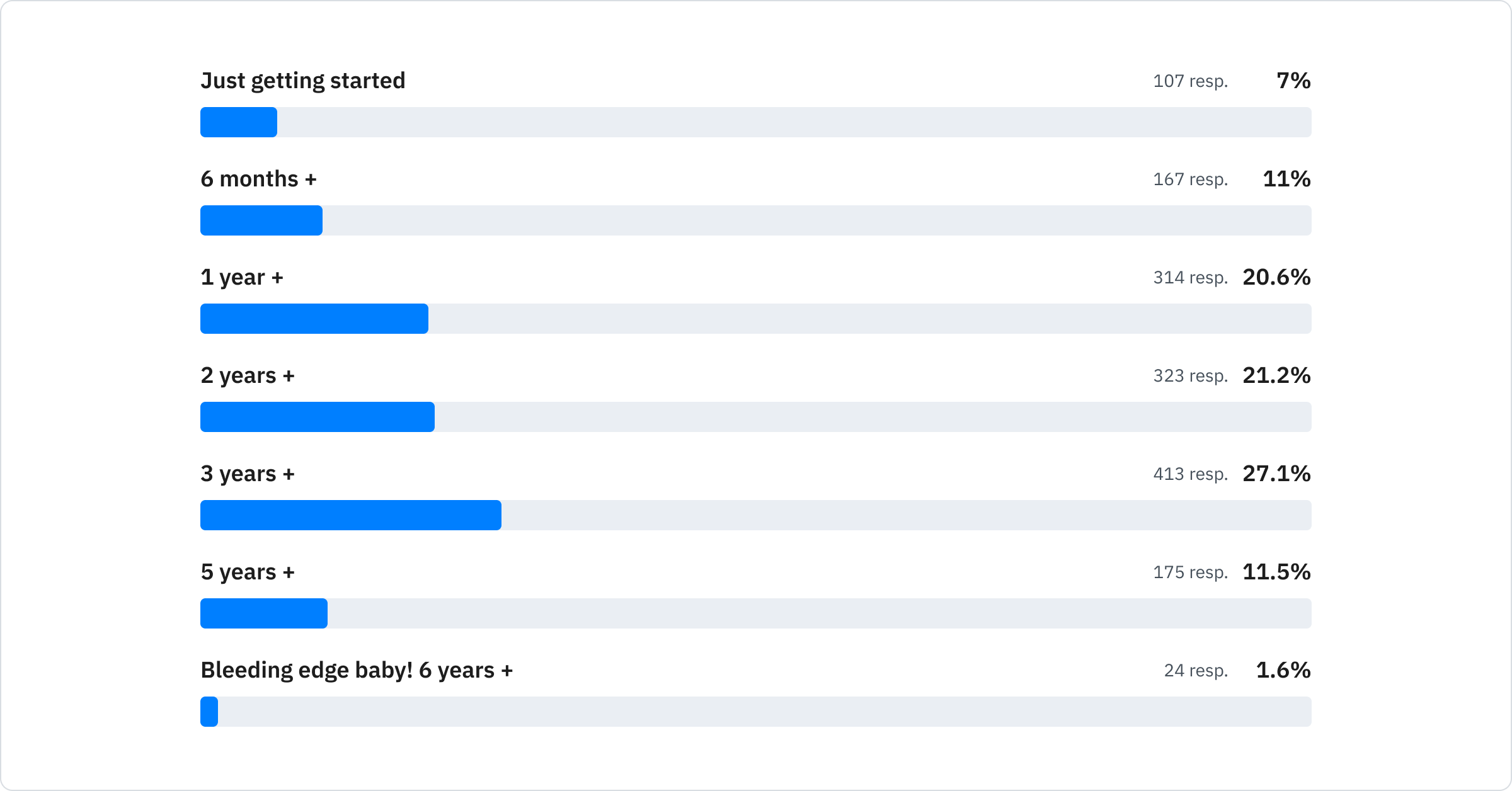This screenshot has height=791, width=1512.
Task: Click the blue bar for 'Just getting started'
Action: pos(239,122)
